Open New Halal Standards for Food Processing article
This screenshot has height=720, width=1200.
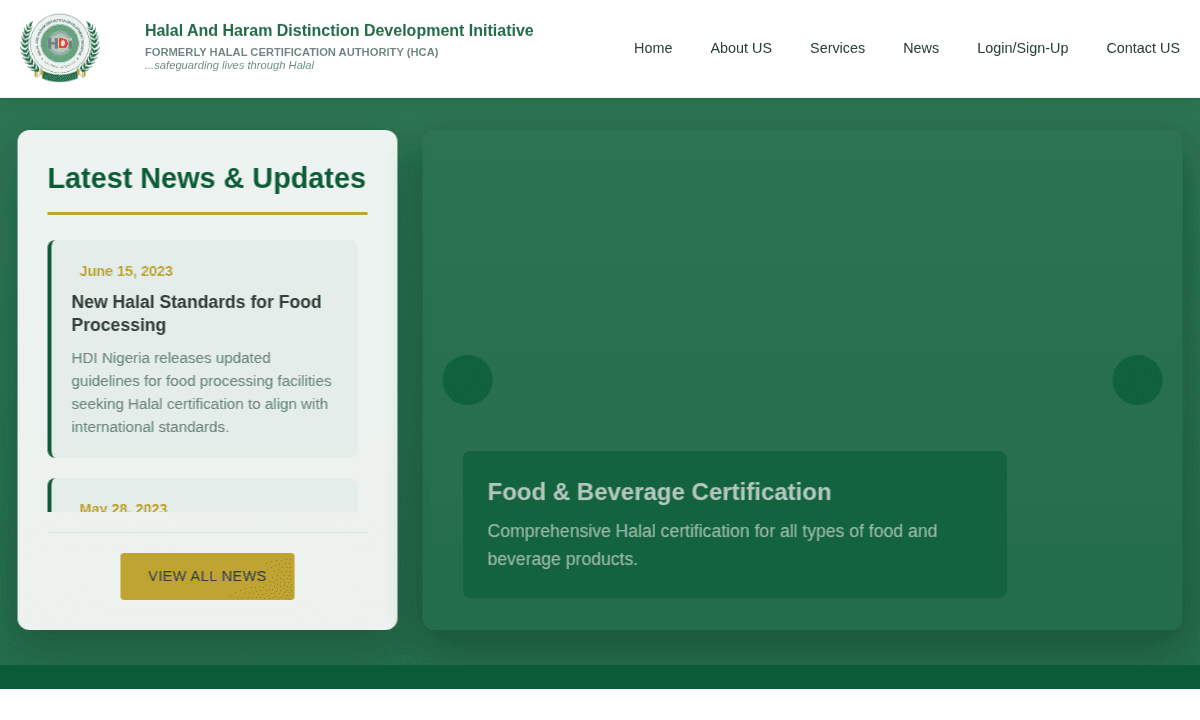click(197, 313)
